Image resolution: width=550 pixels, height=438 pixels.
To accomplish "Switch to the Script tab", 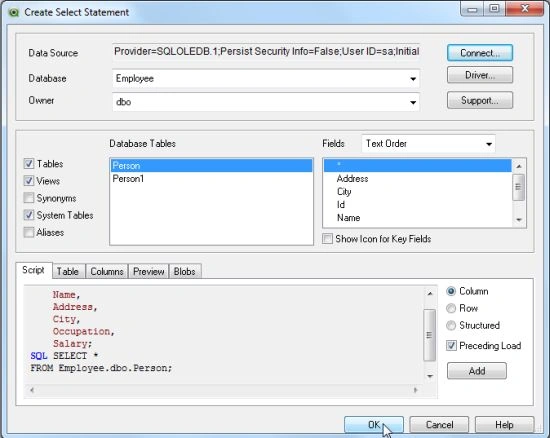I will click(33, 270).
